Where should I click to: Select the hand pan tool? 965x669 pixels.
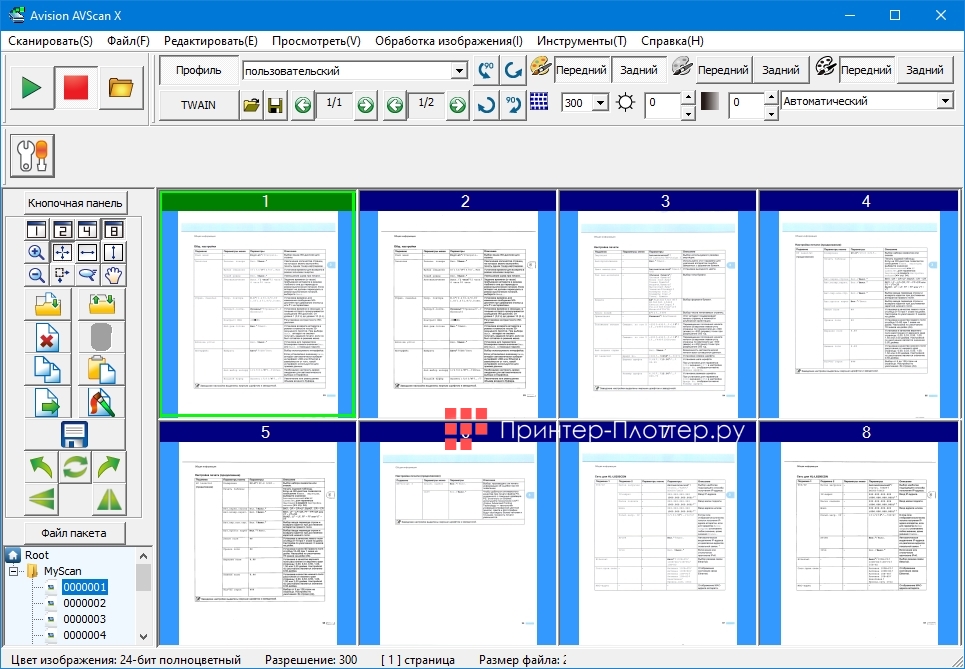tap(113, 274)
